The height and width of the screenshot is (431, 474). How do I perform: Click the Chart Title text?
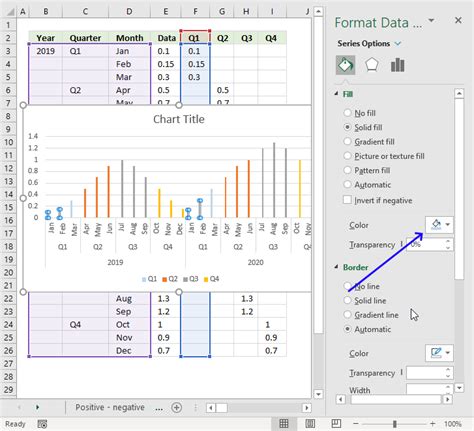coord(179,119)
